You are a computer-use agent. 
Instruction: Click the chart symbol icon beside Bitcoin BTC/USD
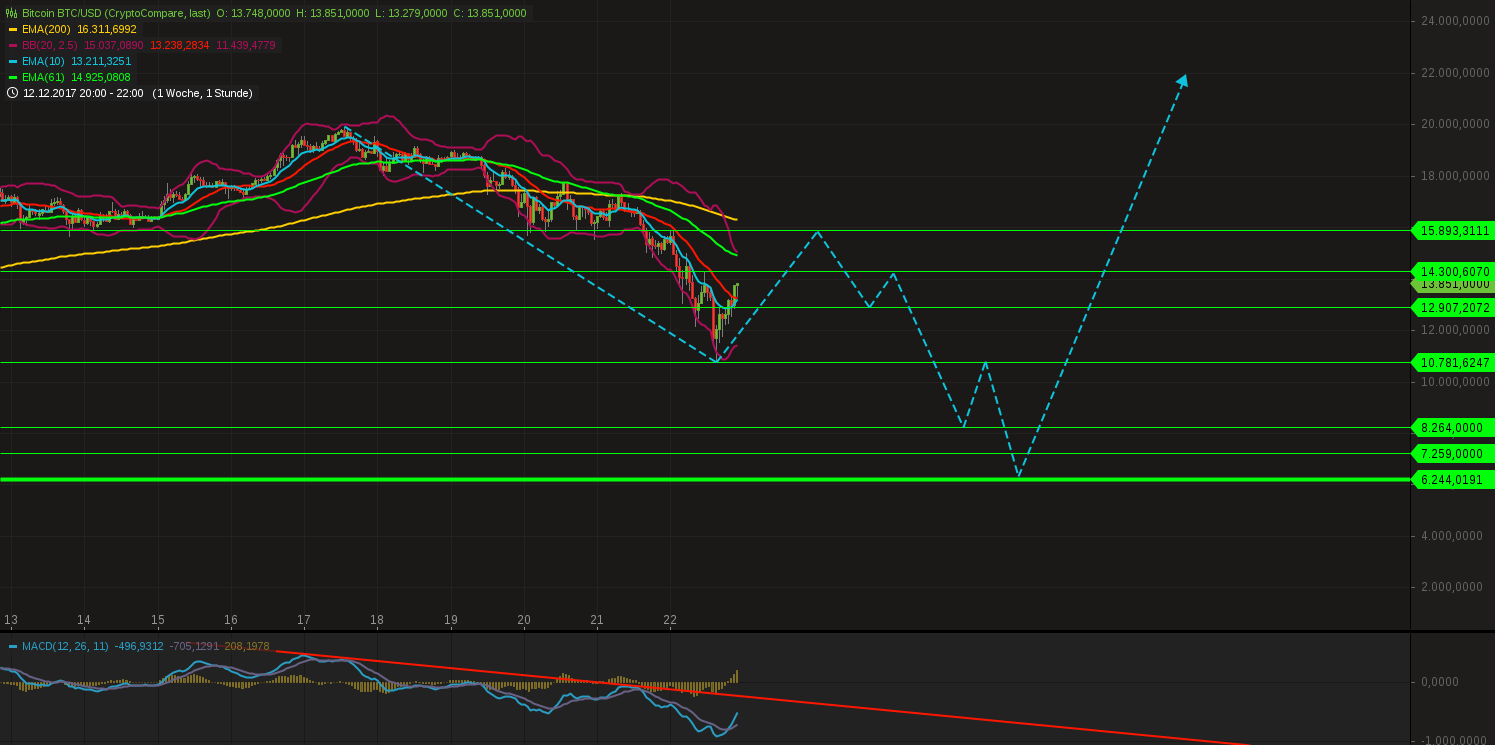point(12,13)
